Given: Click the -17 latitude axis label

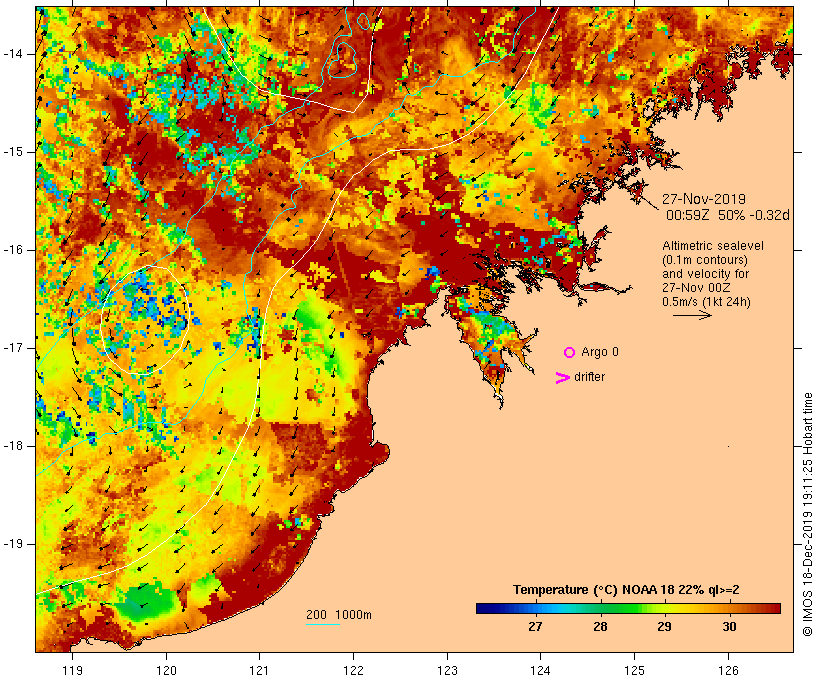Looking at the screenshot, I should point(13,348).
